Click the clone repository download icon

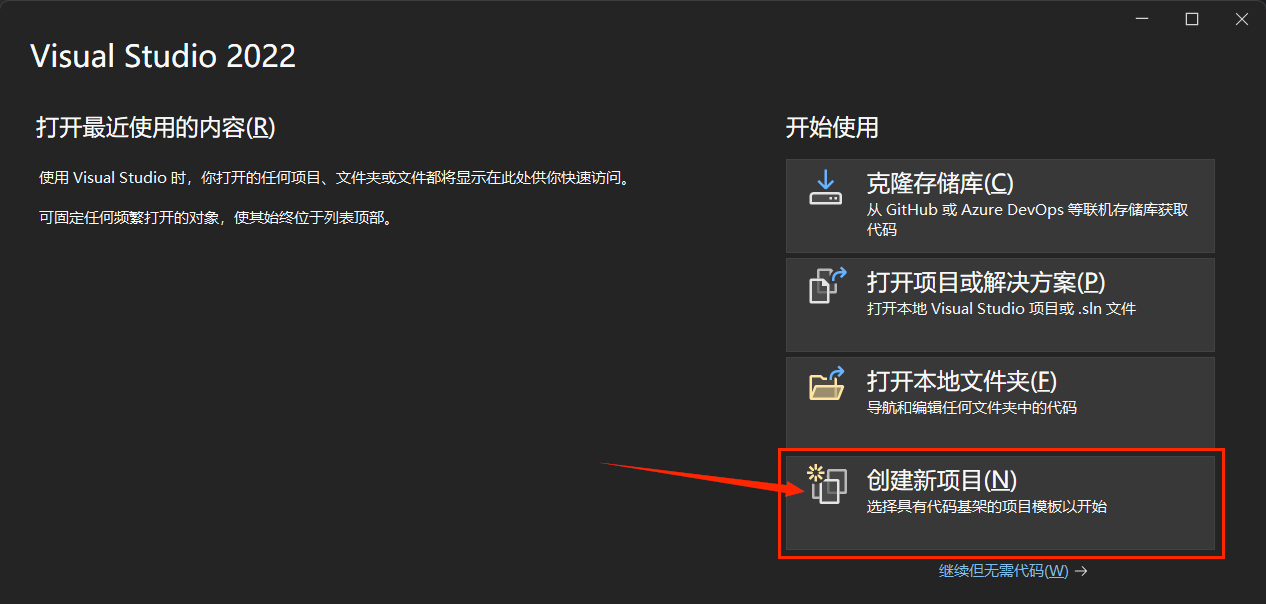pyautogui.click(x=825, y=187)
